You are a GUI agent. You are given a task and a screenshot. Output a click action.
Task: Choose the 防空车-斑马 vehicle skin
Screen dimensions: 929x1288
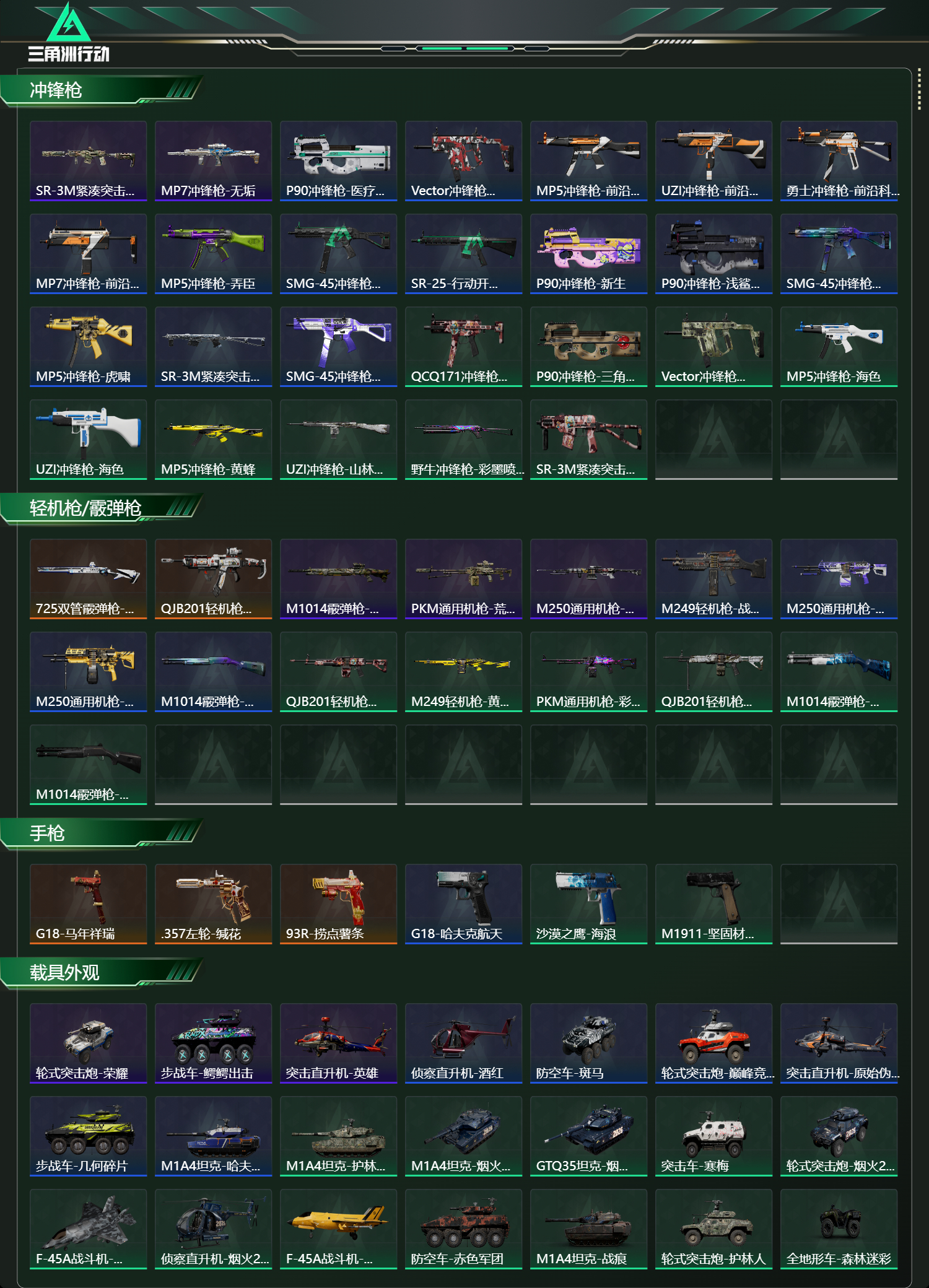pos(588,1043)
